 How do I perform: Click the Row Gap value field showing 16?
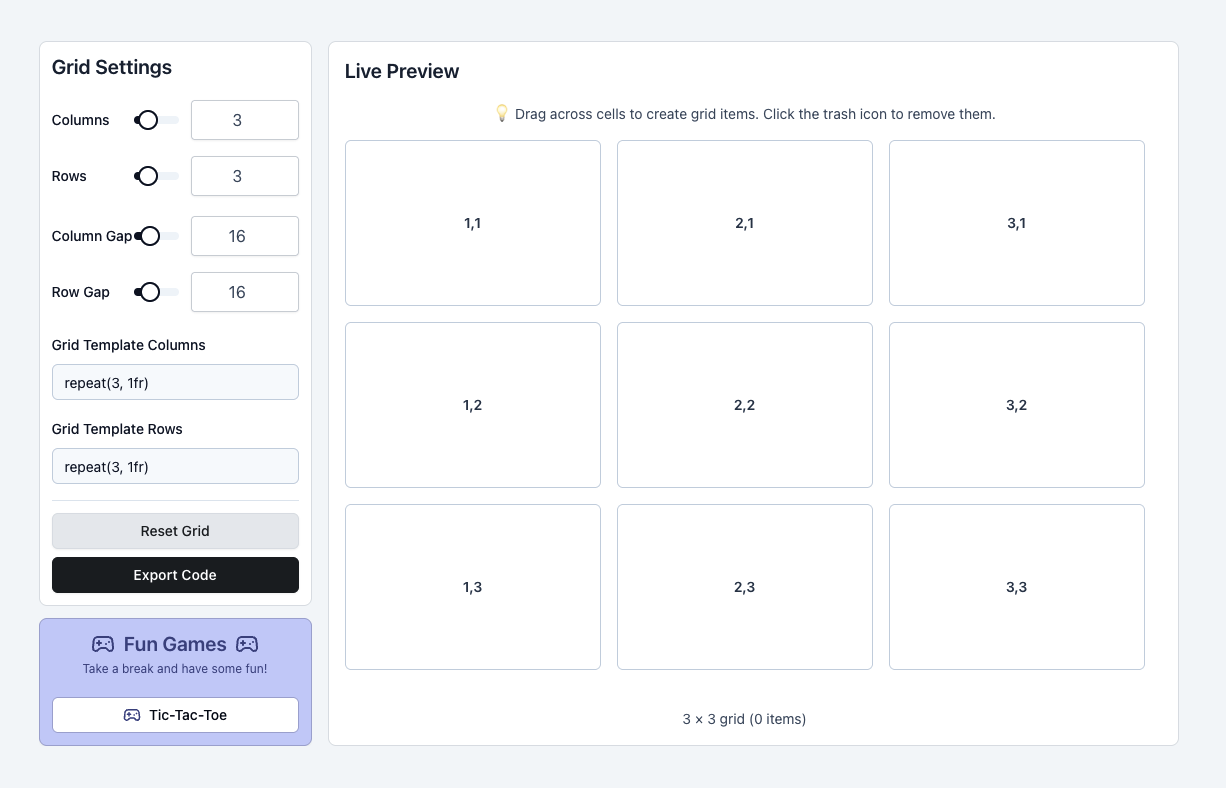(244, 292)
